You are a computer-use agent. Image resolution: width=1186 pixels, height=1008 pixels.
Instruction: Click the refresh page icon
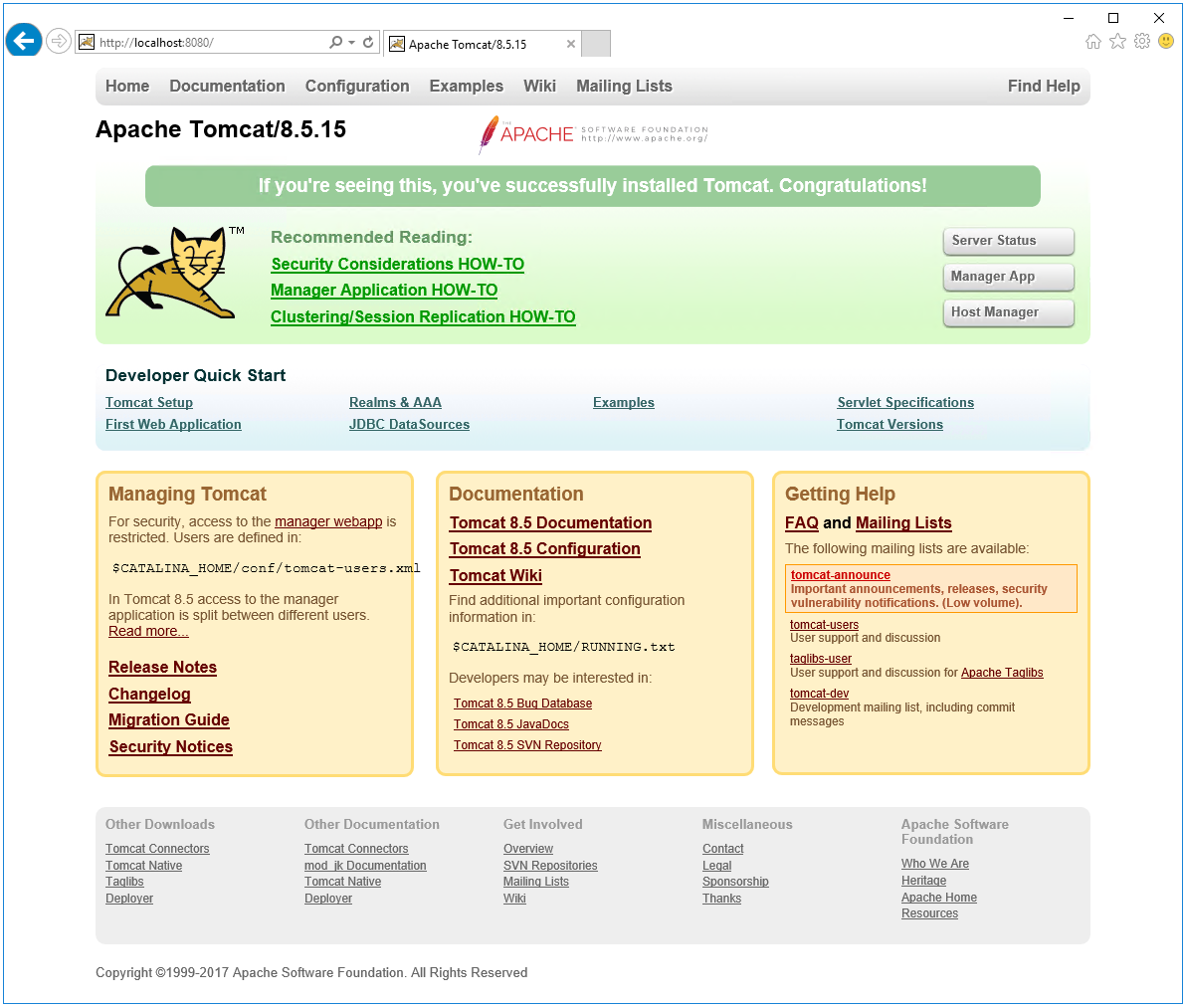368,43
